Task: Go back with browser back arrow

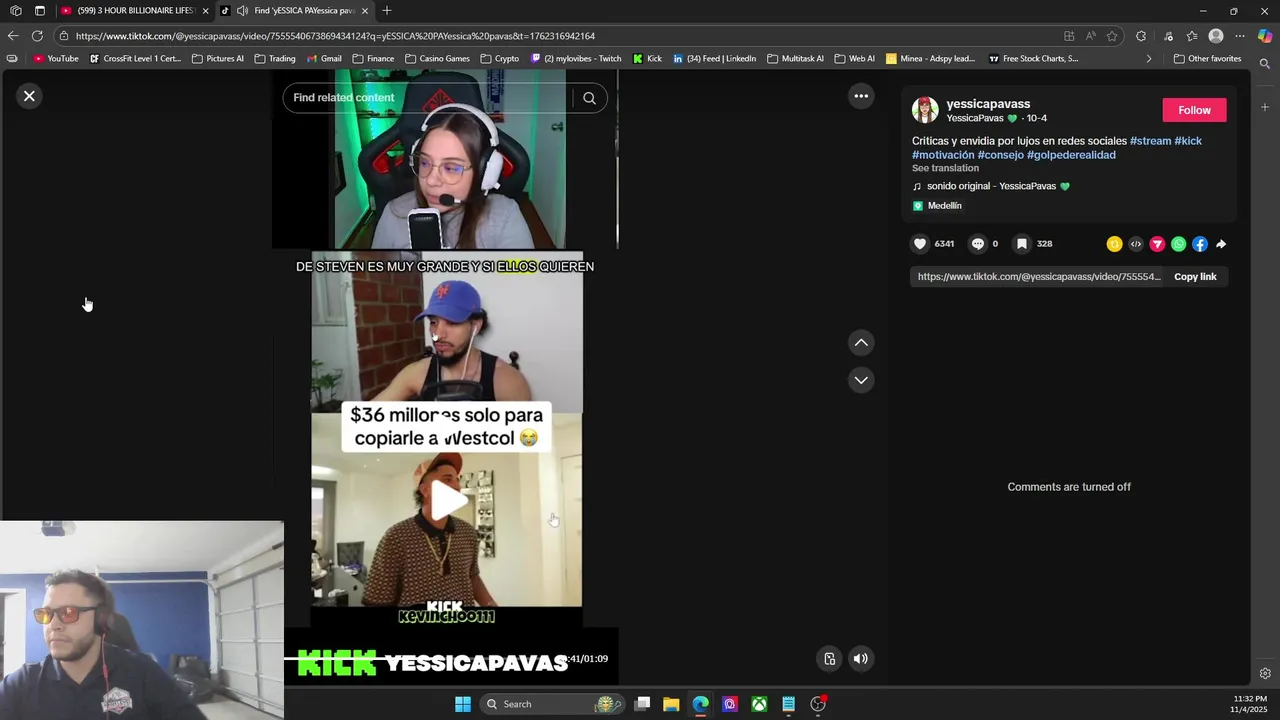Action: click(x=12, y=36)
